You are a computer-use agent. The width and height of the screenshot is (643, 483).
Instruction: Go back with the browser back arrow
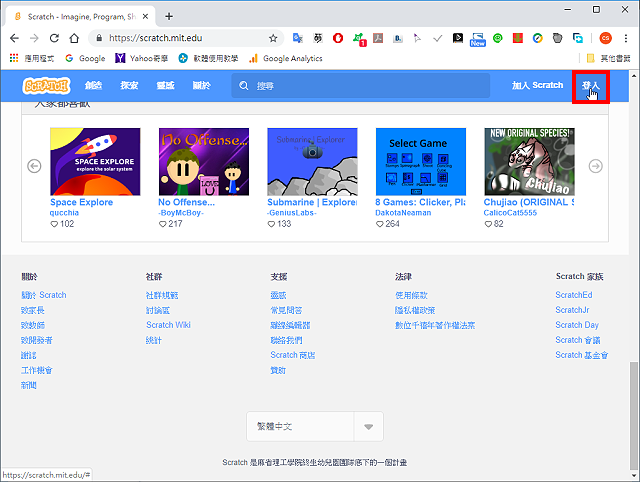point(14,38)
